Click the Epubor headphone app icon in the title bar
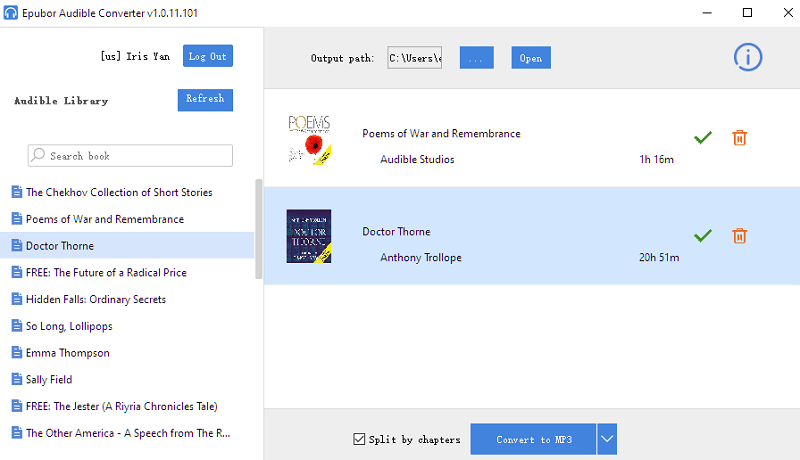Viewport: 800px width, 460px height. (10, 12)
